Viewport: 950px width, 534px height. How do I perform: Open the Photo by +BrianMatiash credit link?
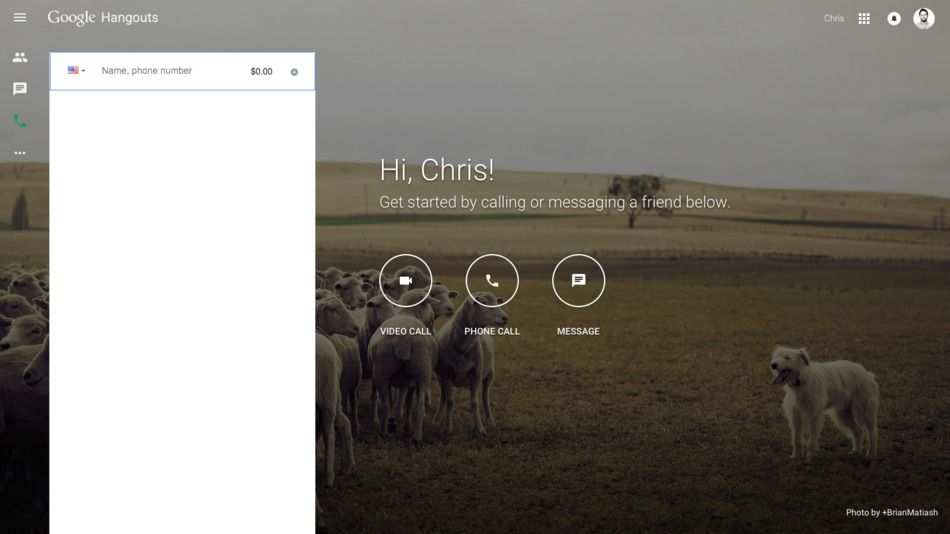click(x=891, y=513)
